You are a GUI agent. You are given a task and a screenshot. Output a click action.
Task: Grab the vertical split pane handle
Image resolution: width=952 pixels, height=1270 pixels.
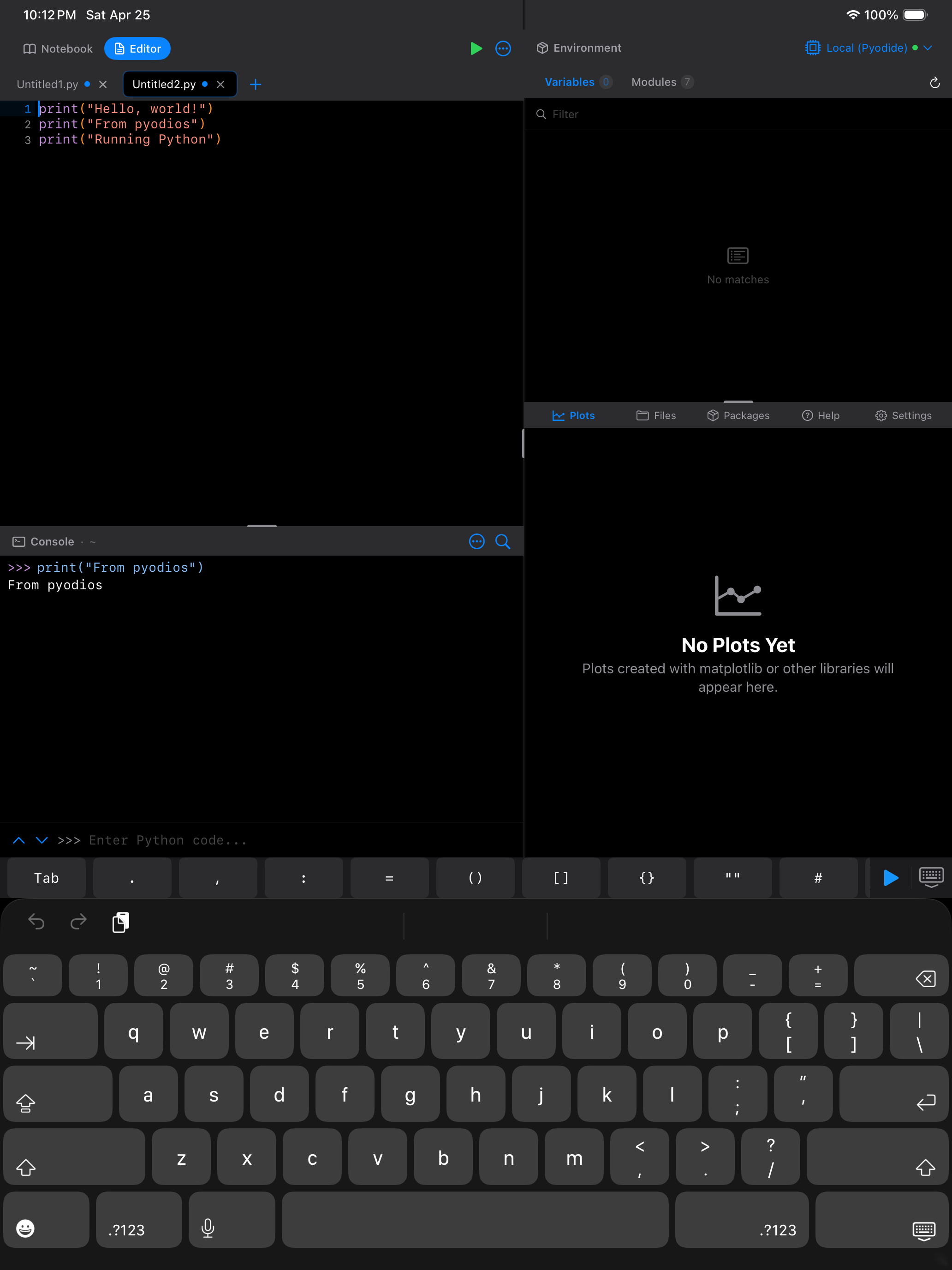click(x=524, y=443)
